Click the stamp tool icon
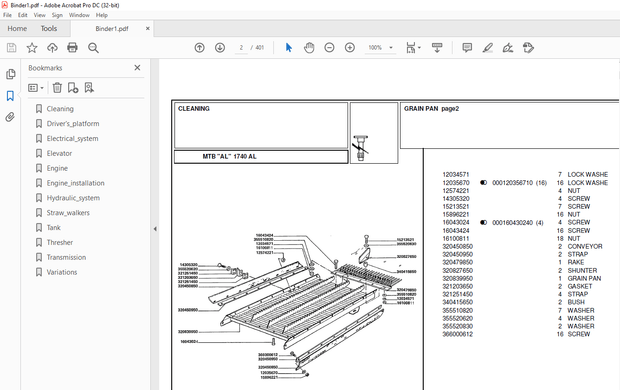Image resolution: width=620 pixels, height=390 pixels. pos(528,48)
